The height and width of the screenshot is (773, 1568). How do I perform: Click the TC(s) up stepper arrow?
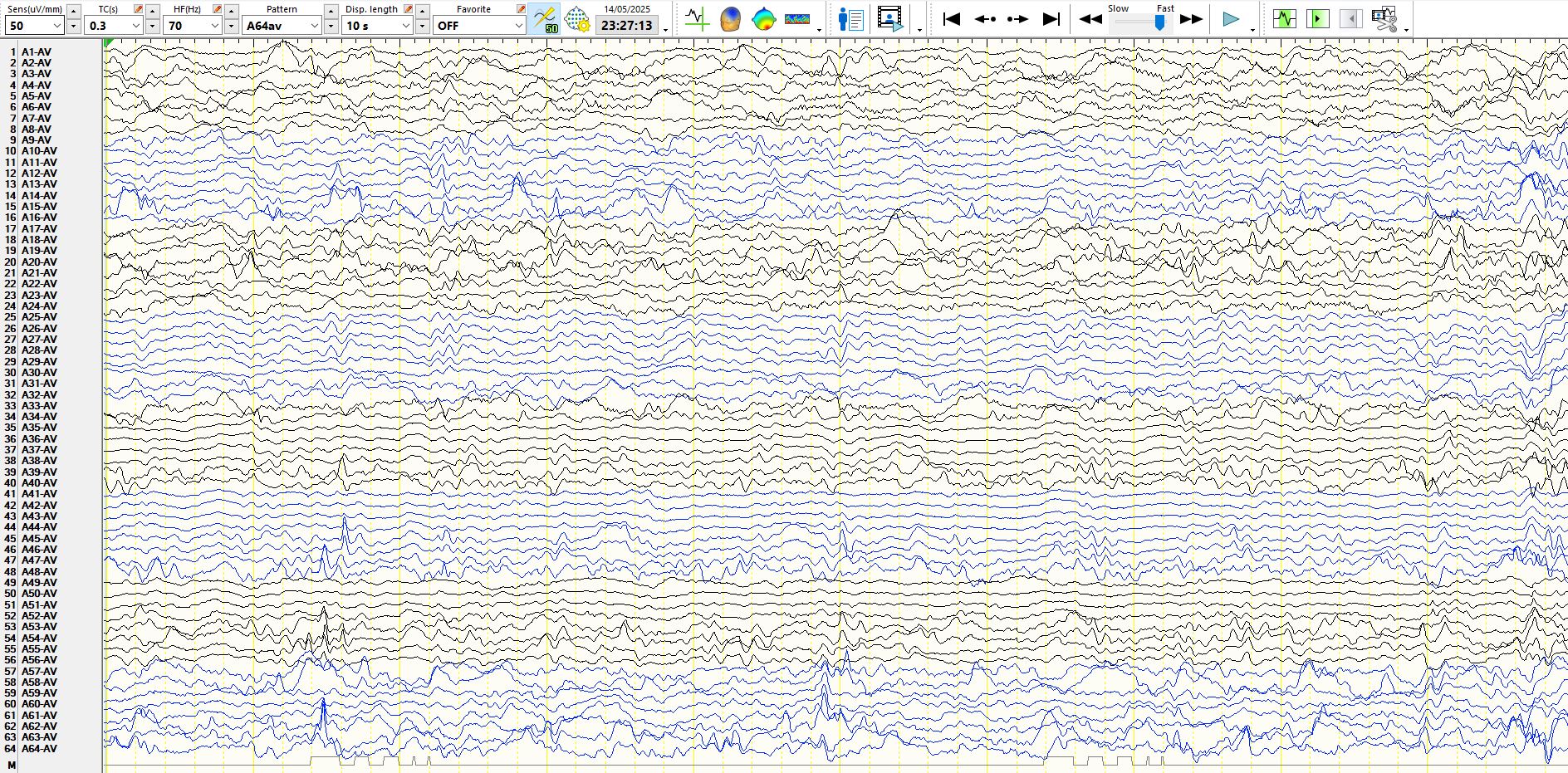tap(153, 11)
